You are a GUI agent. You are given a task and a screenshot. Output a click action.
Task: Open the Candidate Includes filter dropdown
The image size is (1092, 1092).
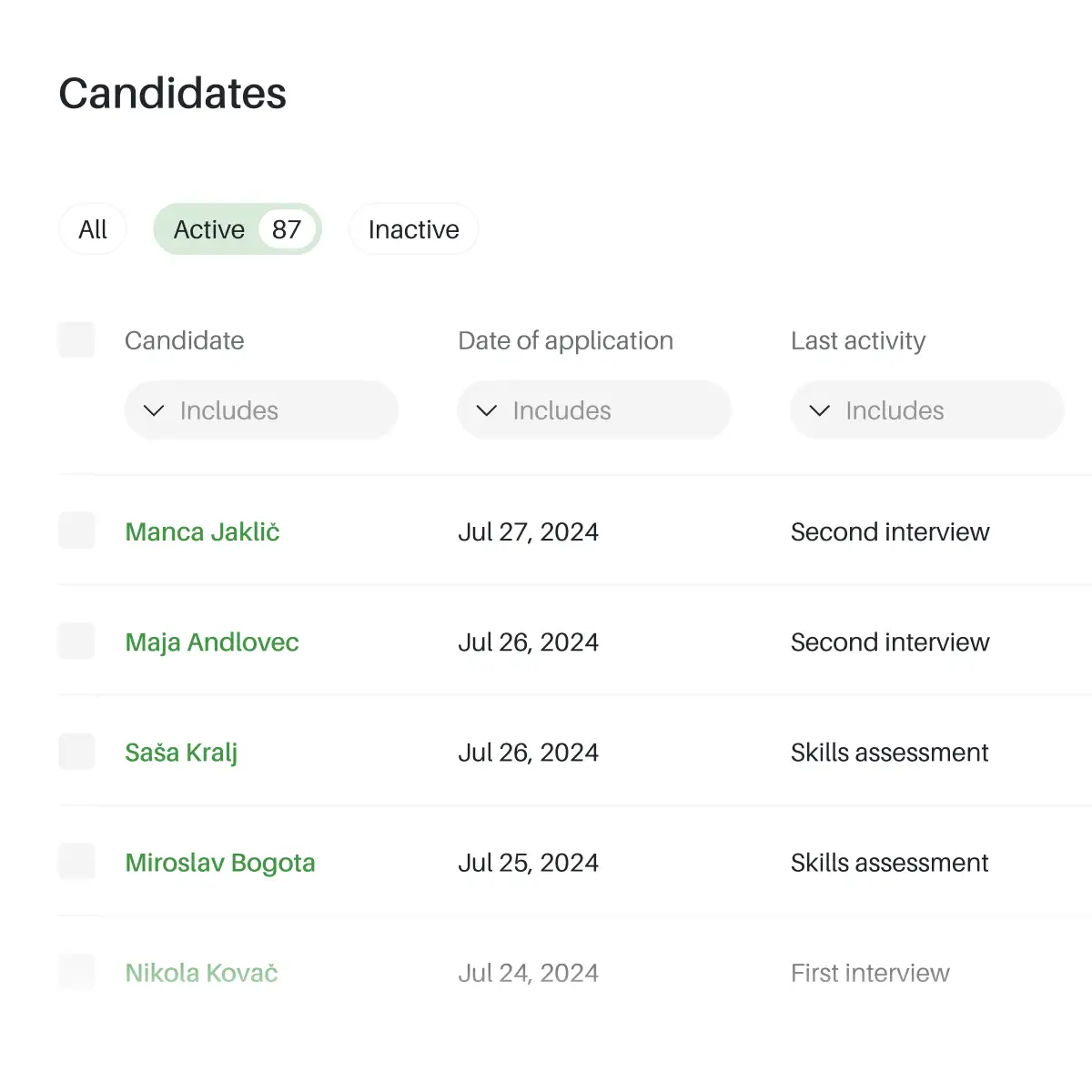261,411
